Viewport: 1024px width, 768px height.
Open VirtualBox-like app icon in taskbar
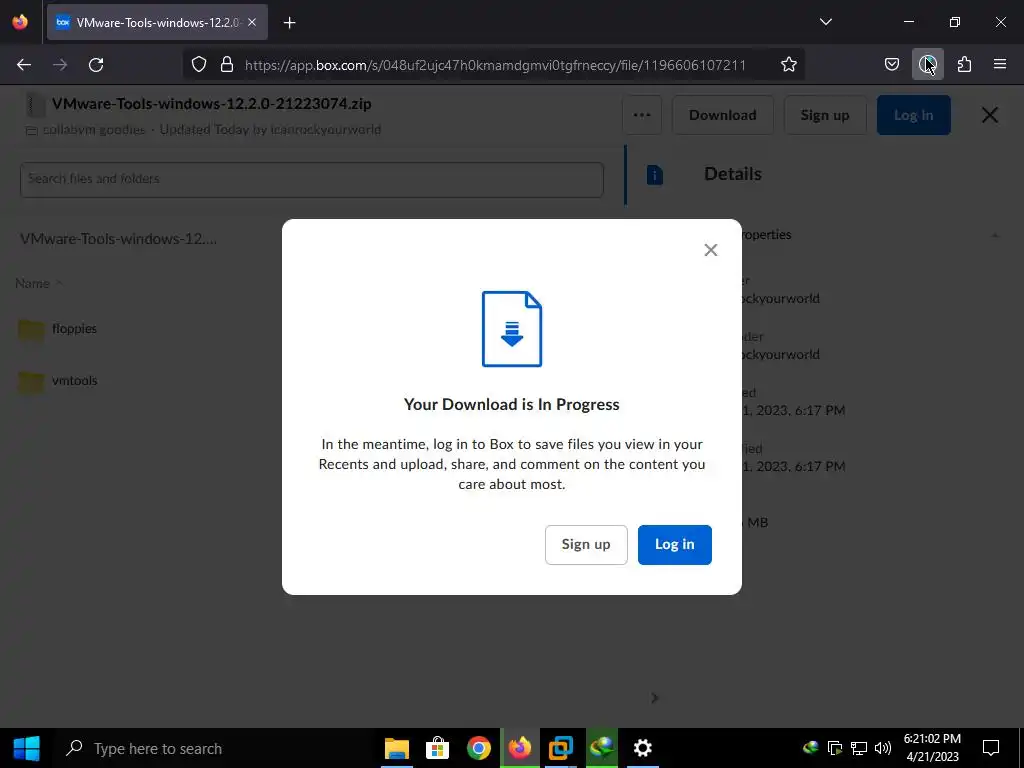[x=560, y=748]
